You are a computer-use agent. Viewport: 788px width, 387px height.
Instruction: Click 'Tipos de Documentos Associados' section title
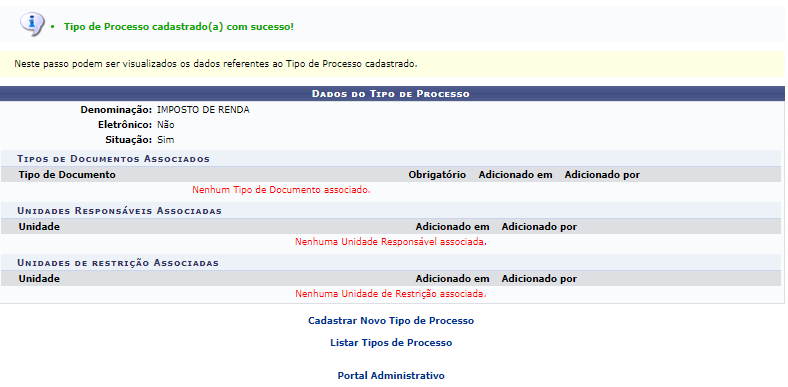coord(114,159)
